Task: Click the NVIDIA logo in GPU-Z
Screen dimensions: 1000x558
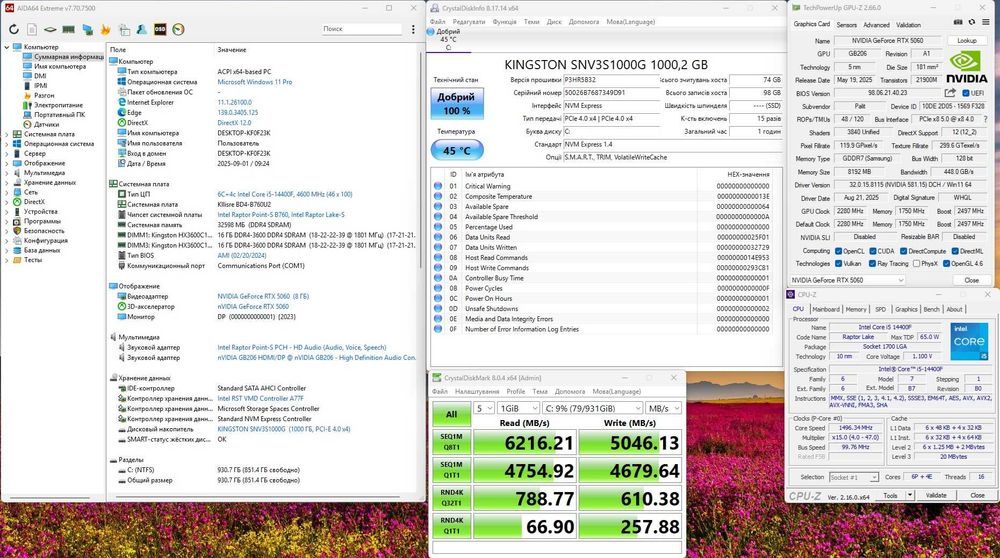Action: click(966, 66)
